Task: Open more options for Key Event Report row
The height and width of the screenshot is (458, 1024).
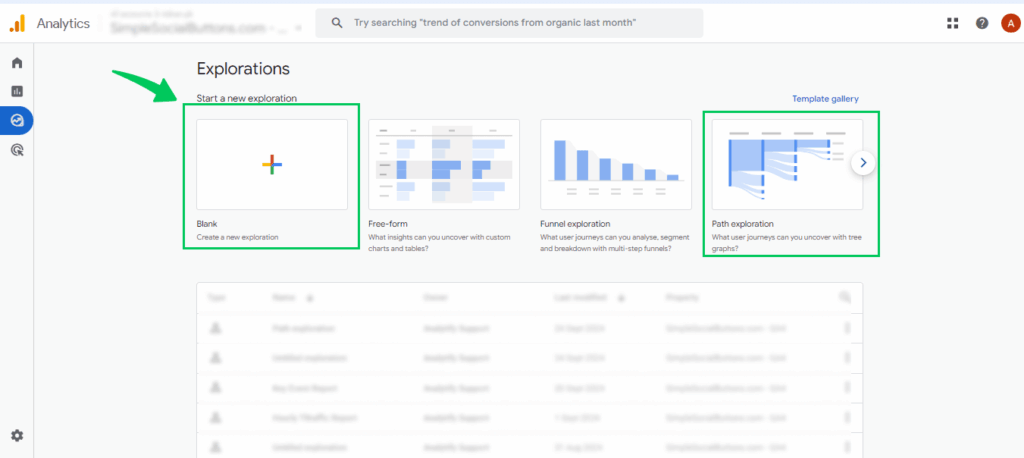Action: click(848, 388)
